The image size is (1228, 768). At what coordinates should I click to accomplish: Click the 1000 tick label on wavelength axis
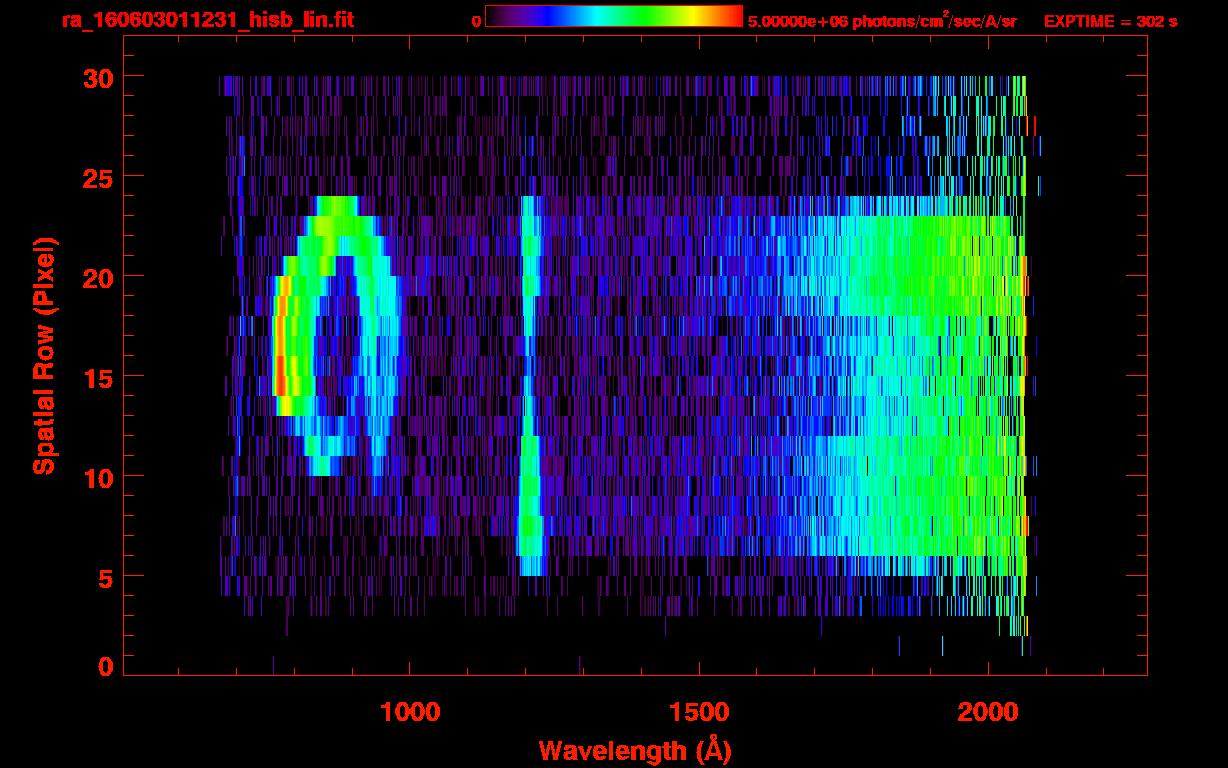click(410, 711)
